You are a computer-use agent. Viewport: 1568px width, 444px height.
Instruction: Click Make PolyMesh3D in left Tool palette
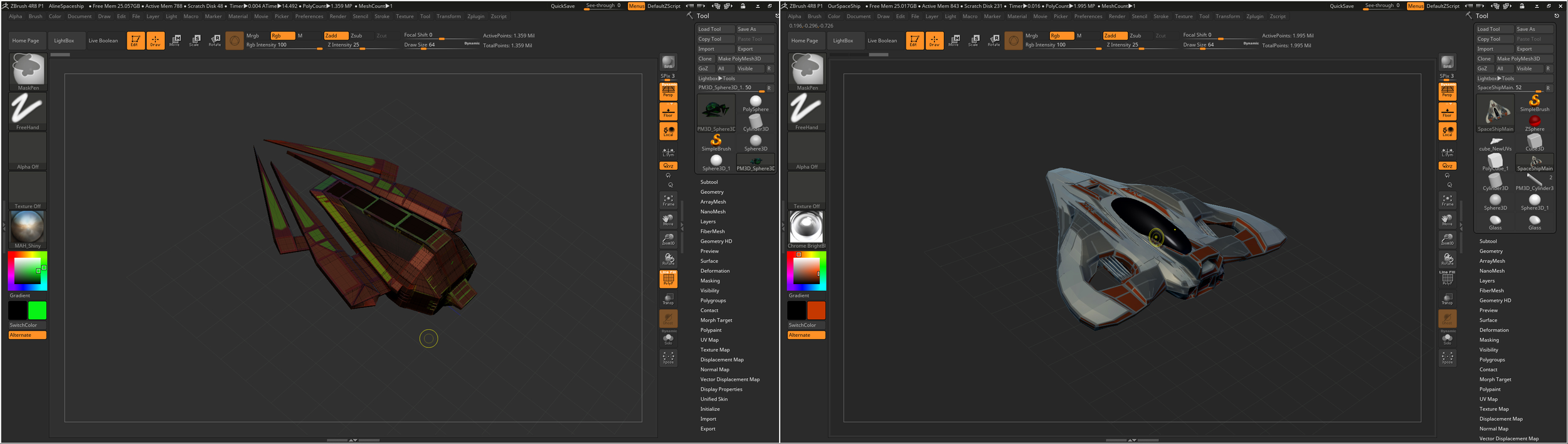745,59
